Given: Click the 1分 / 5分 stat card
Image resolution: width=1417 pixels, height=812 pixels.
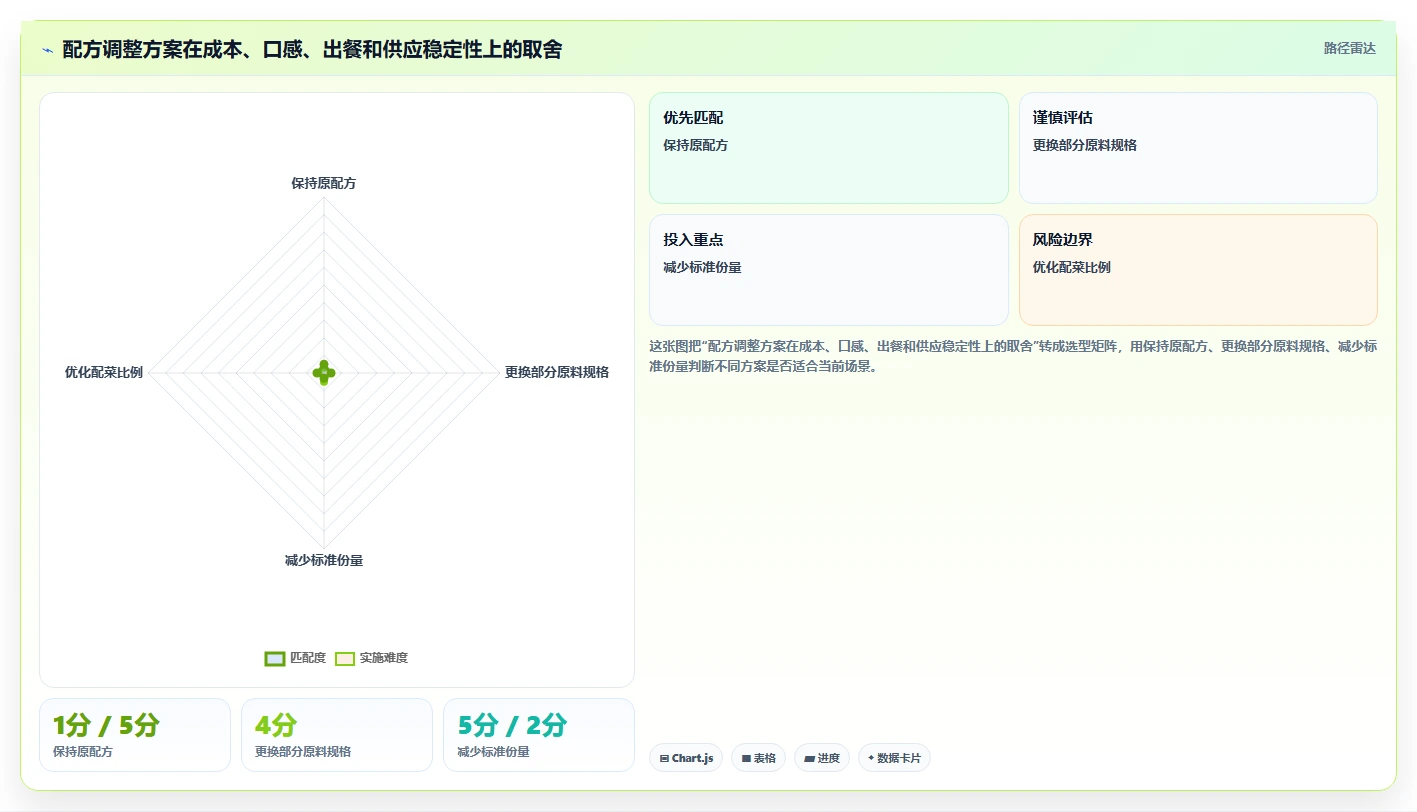Looking at the screenshot, I should (135, 735).
